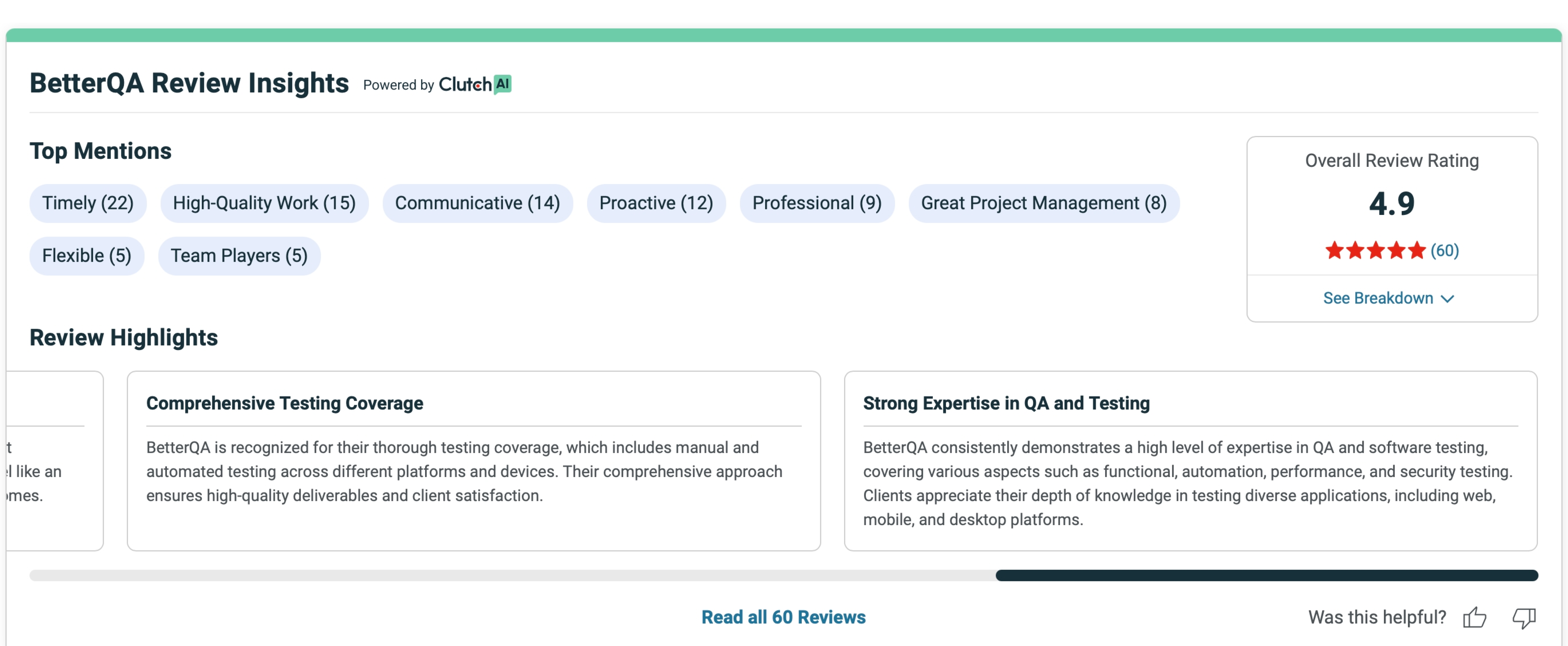Open Comprehensive Testing Coverage highlight card
Viewport: 1568px width, 646px height.
click(x=473, y=460)
